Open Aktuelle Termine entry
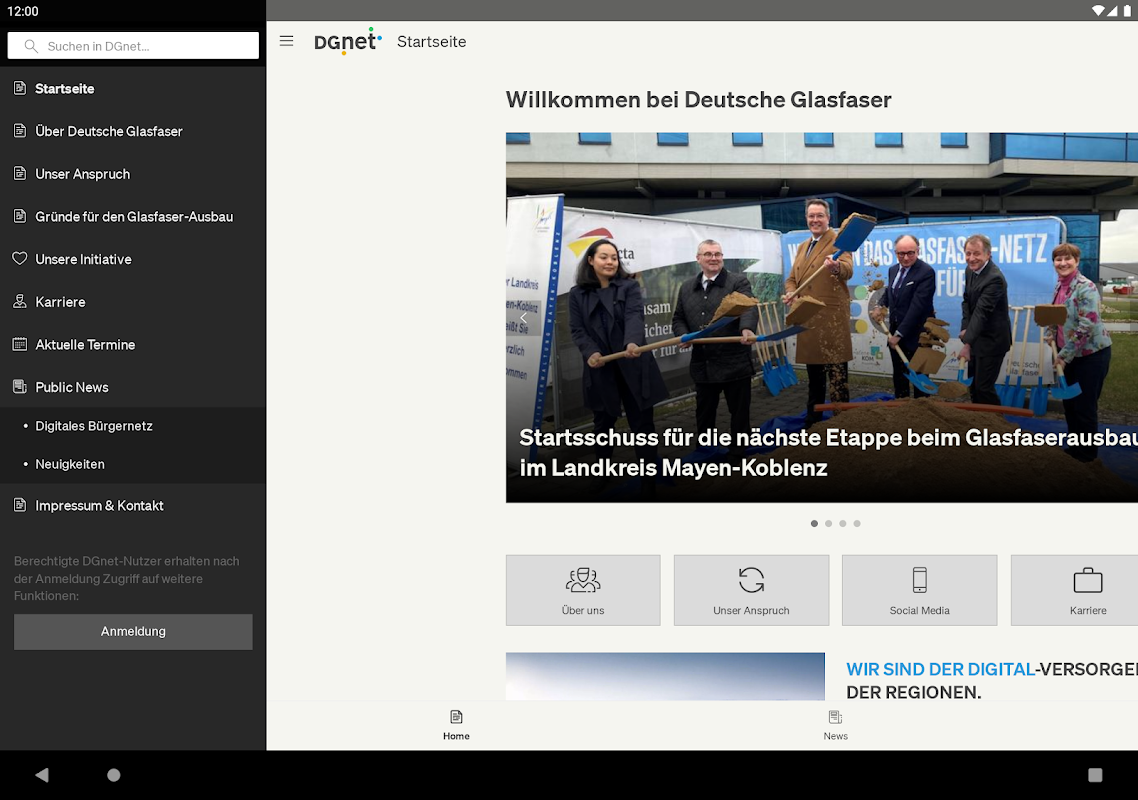The width and height of the screenshot is (1138, 800). tap(133, 345)
